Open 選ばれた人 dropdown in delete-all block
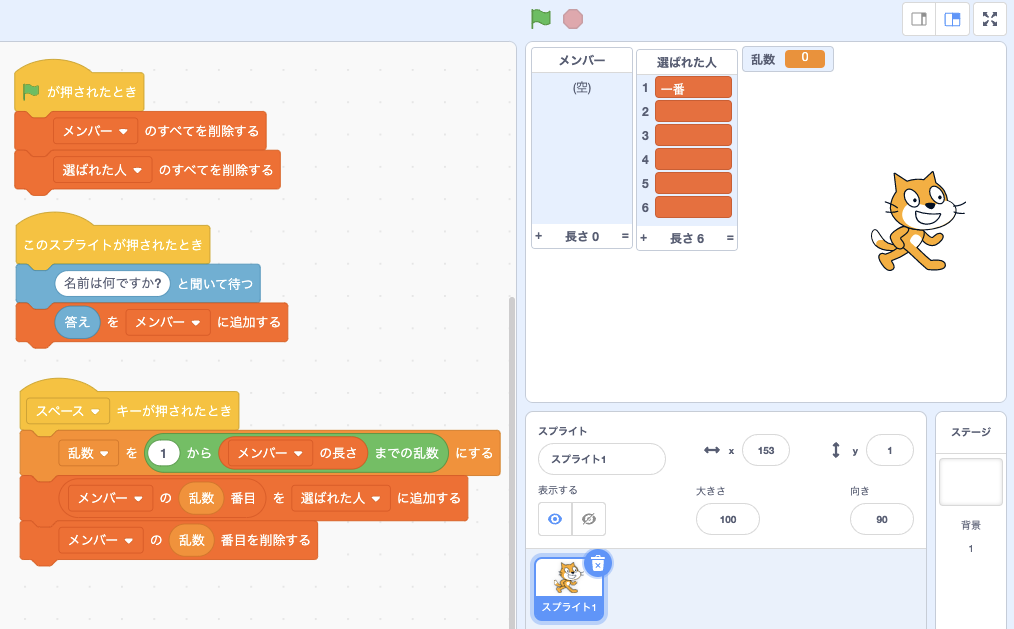Viewport: 1014px width, 629px height. (102, 170)
